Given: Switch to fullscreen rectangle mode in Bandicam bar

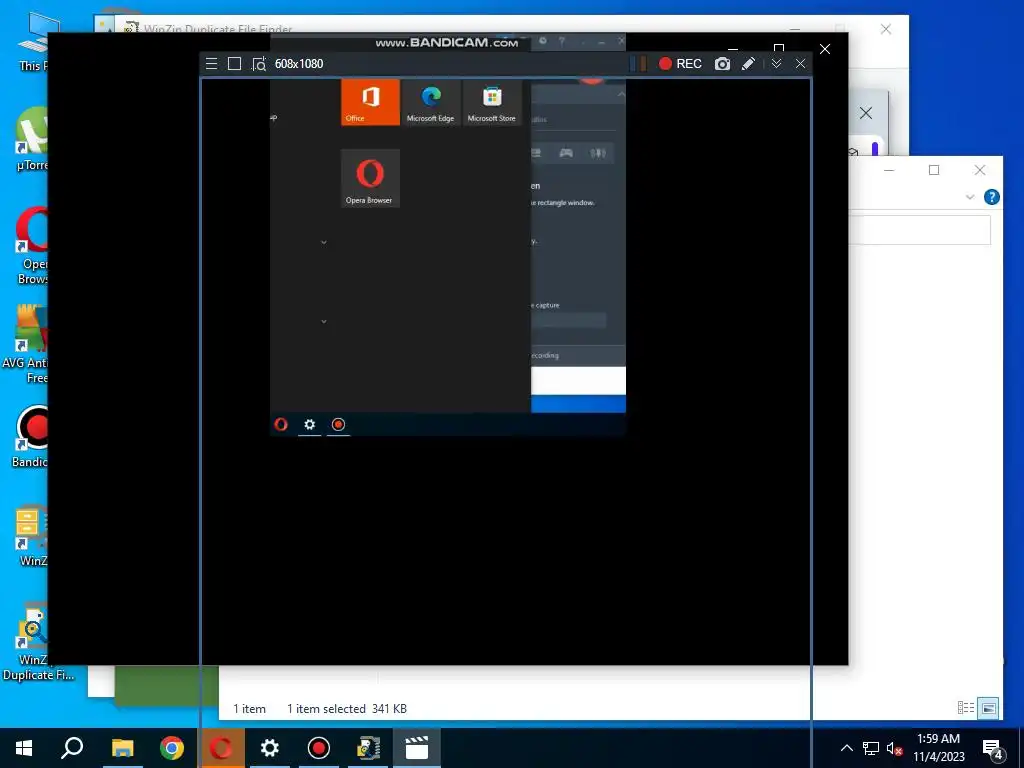Looking at the screenshot, I should coord(234,63).
